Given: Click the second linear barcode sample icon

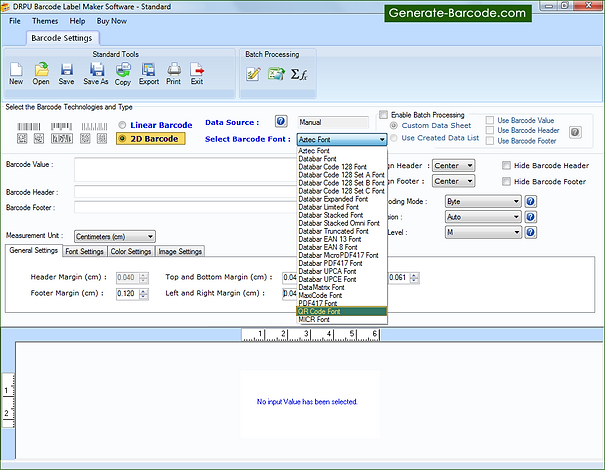Looking at the screenshot, I should pos(61,127).
